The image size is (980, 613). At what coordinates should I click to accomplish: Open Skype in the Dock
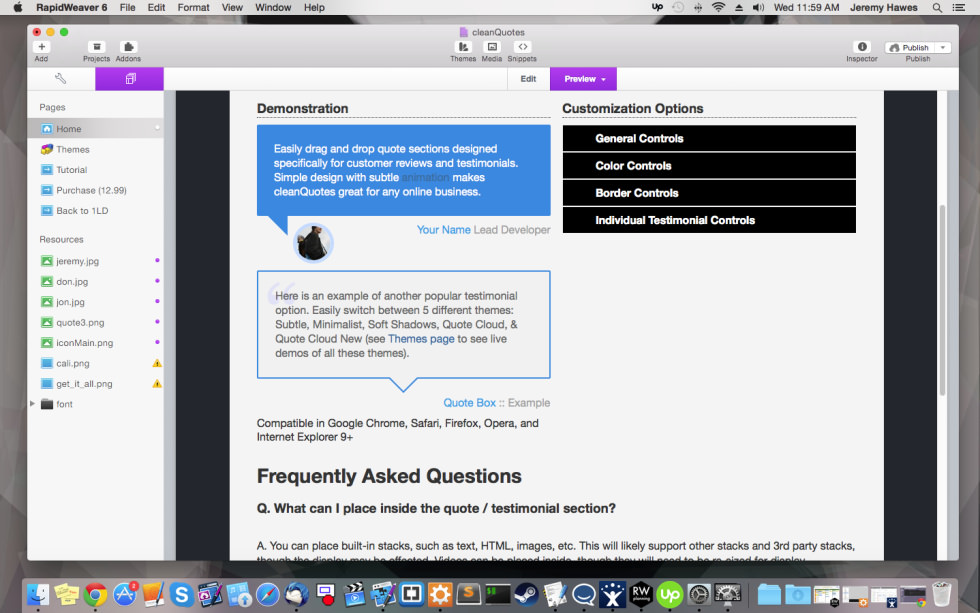(x=181, y=594)
